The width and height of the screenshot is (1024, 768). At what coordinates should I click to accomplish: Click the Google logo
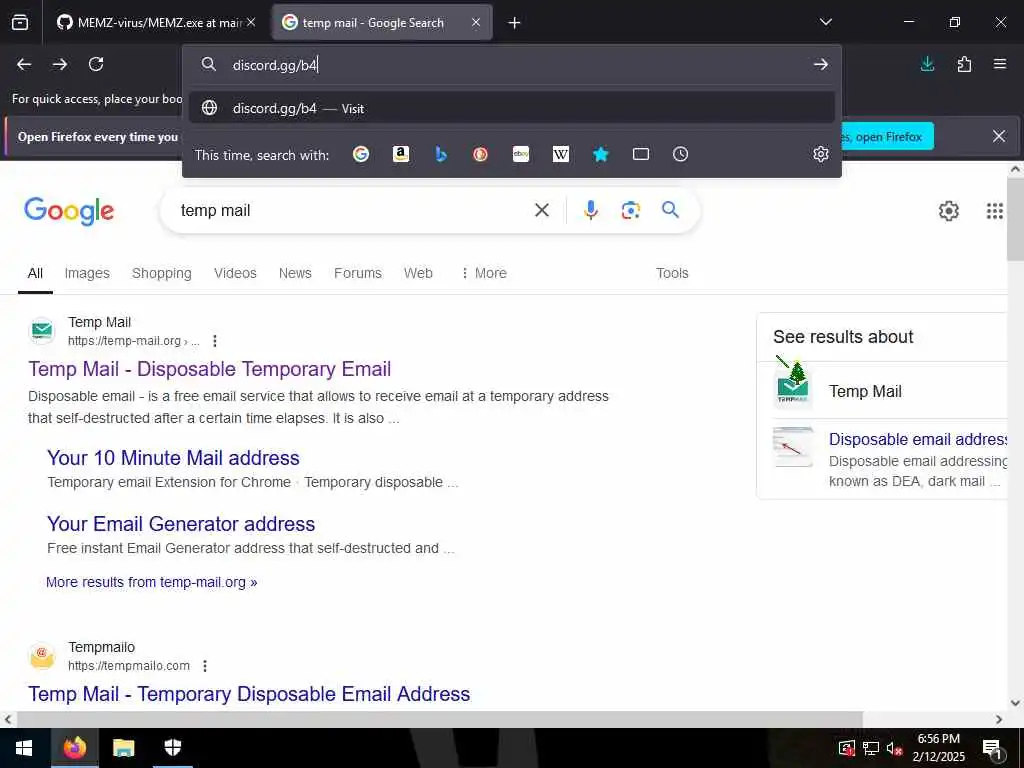click(x=69, y=211)
